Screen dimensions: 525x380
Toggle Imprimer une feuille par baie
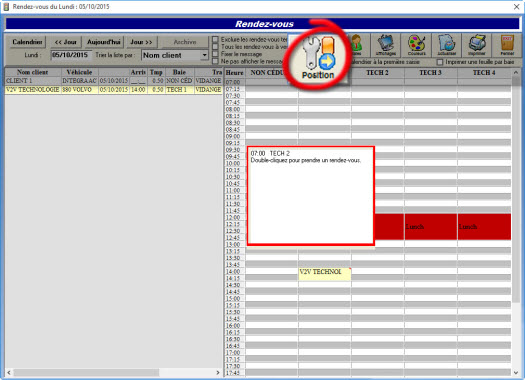click(440, 62)
